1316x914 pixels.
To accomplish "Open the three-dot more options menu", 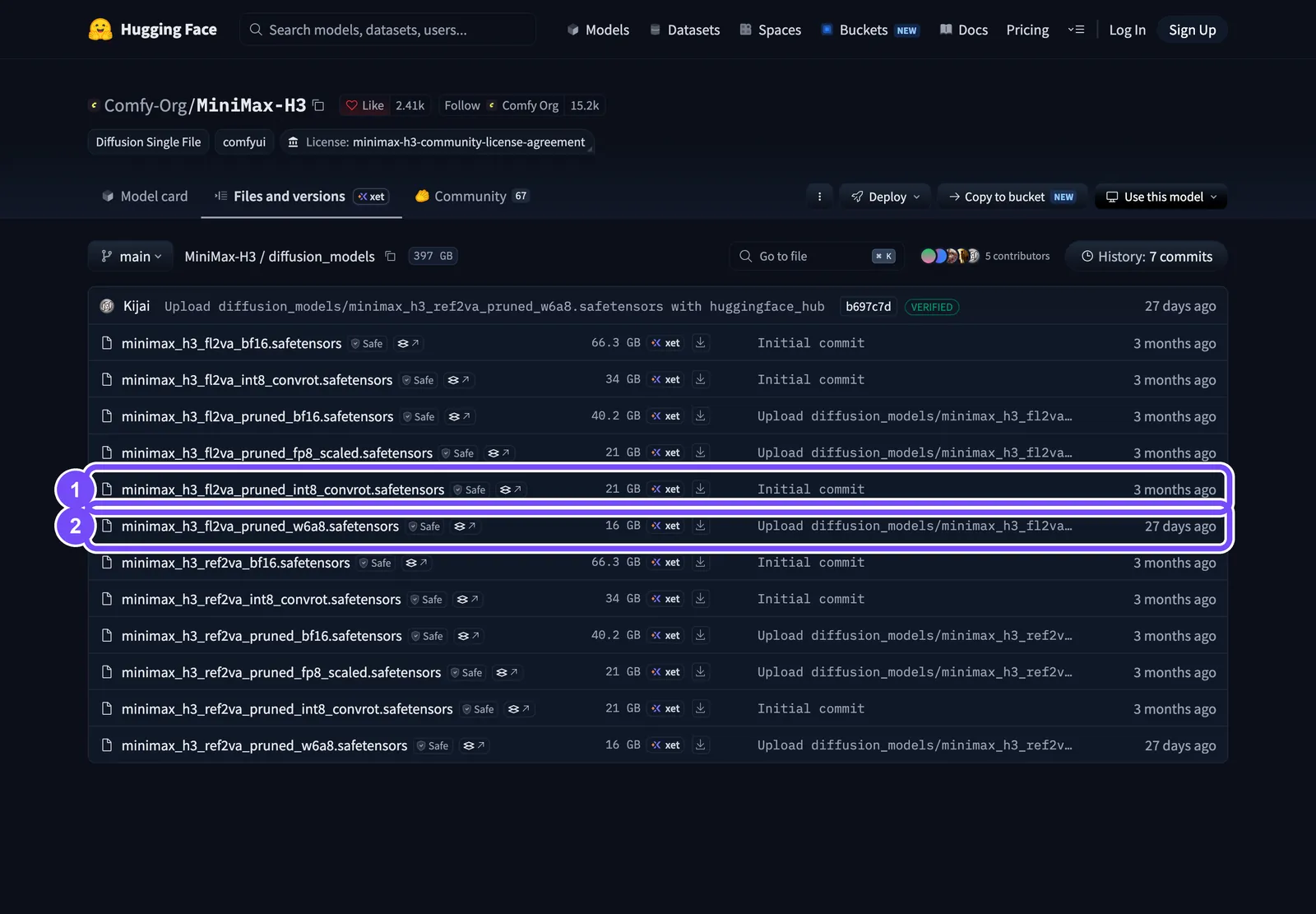I will click(819, 197).
